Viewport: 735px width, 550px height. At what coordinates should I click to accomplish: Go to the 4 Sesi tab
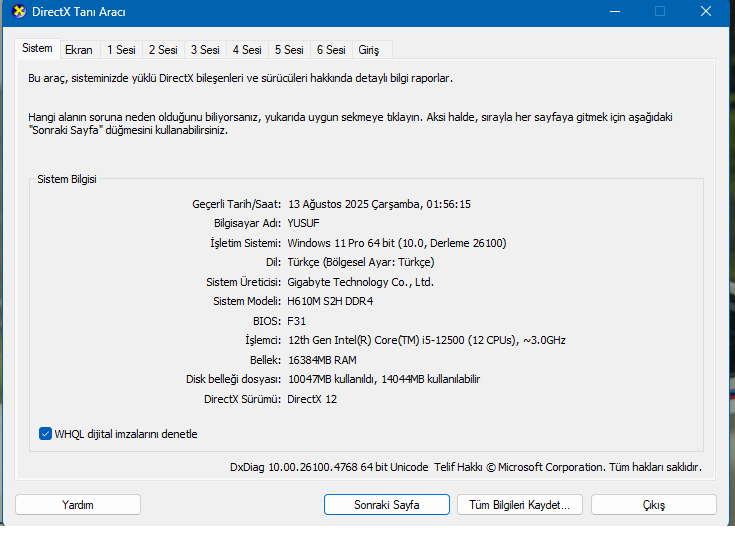click(247, 50)
